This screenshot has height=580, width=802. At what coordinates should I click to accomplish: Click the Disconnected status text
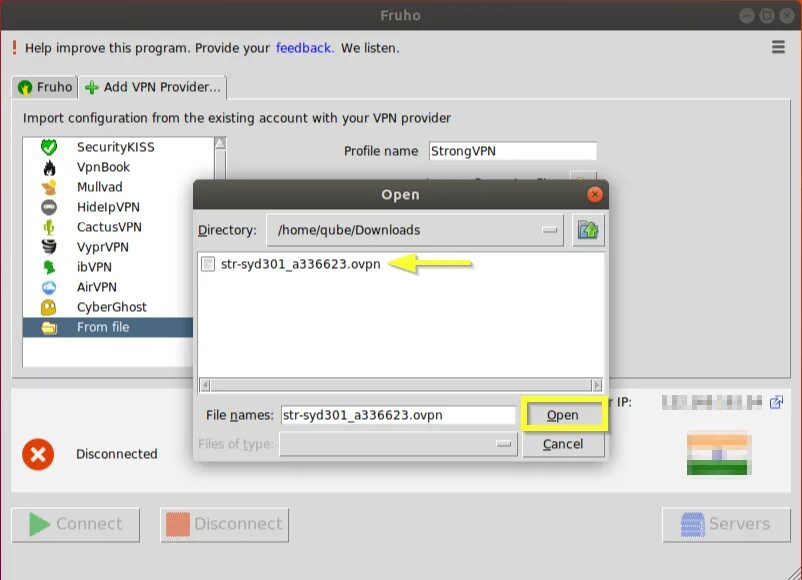click(x=117, y=454)
